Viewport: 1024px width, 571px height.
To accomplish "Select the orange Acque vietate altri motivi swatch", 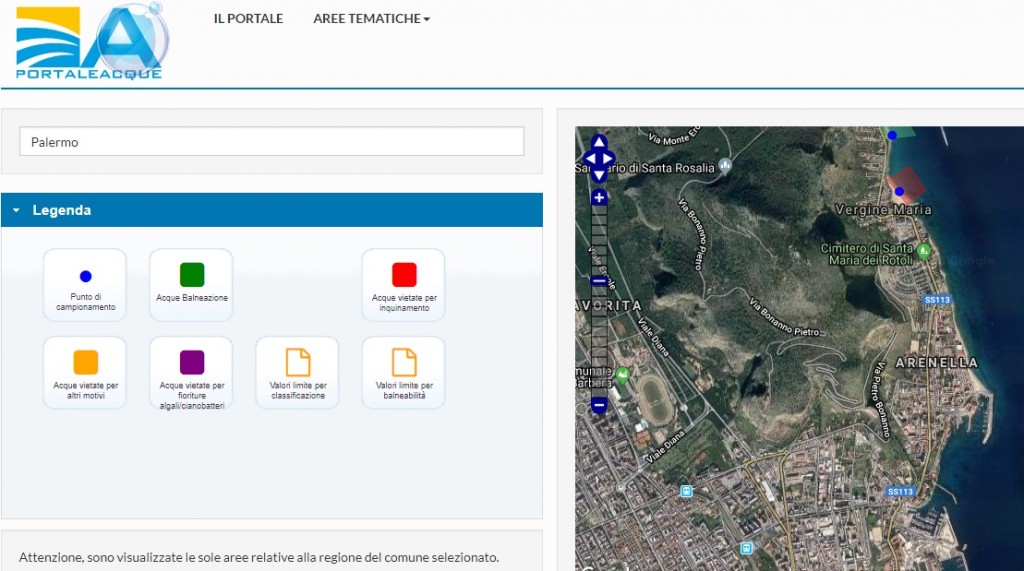I will pos(86,362).
